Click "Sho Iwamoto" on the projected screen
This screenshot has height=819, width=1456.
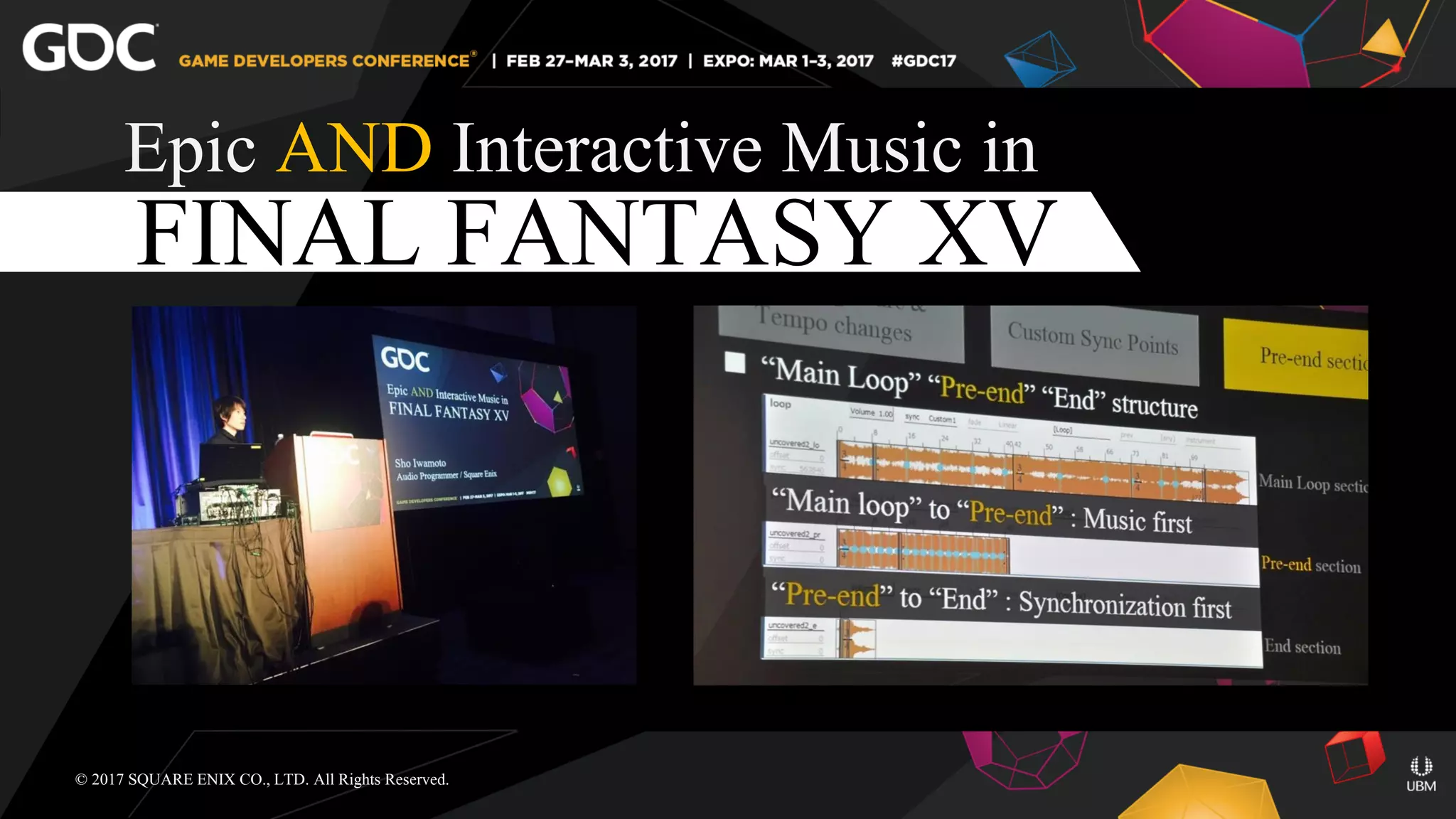click(420, 463)
